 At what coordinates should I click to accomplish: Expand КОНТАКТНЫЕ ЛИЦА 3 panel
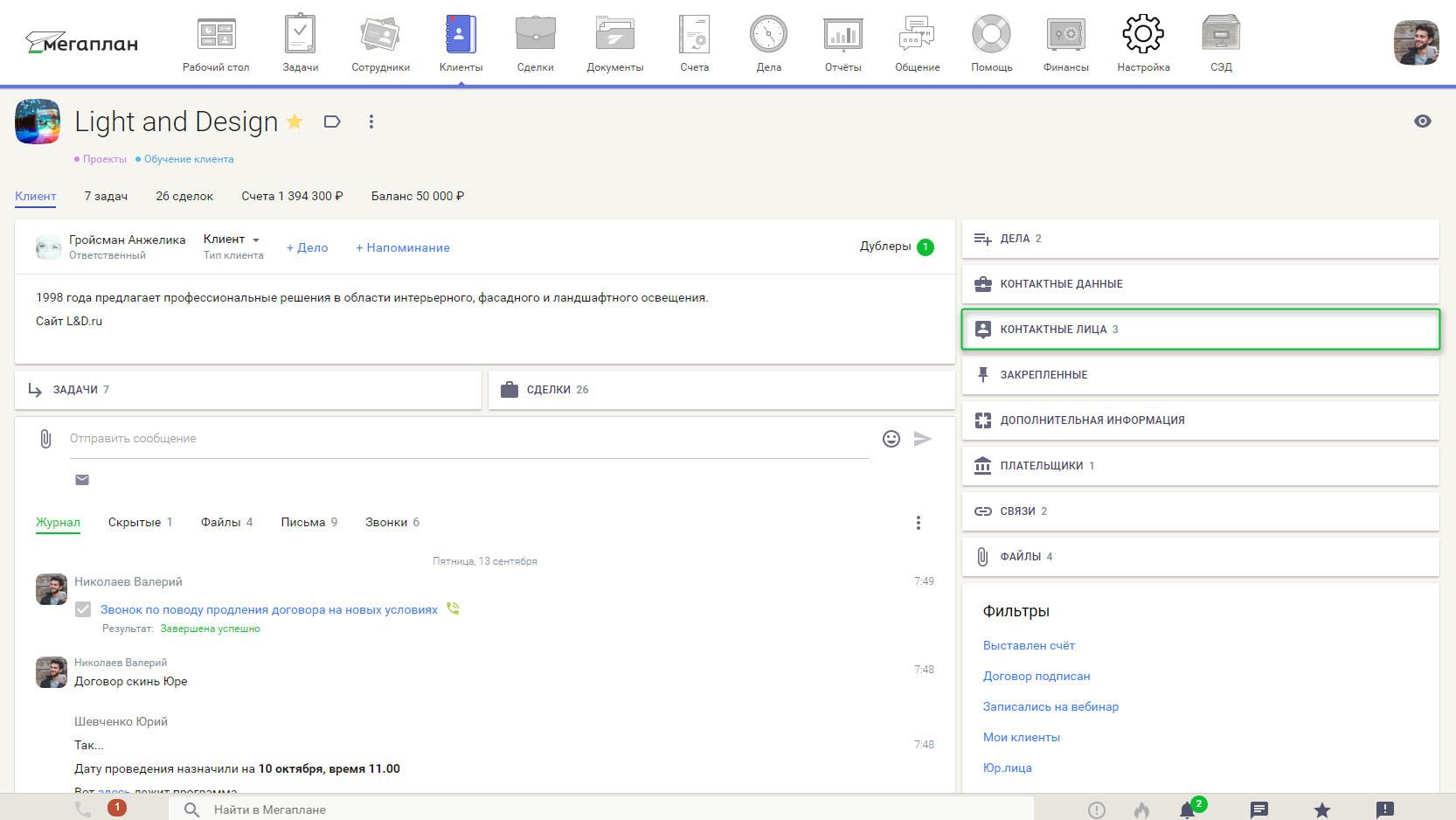[1200, 330]
